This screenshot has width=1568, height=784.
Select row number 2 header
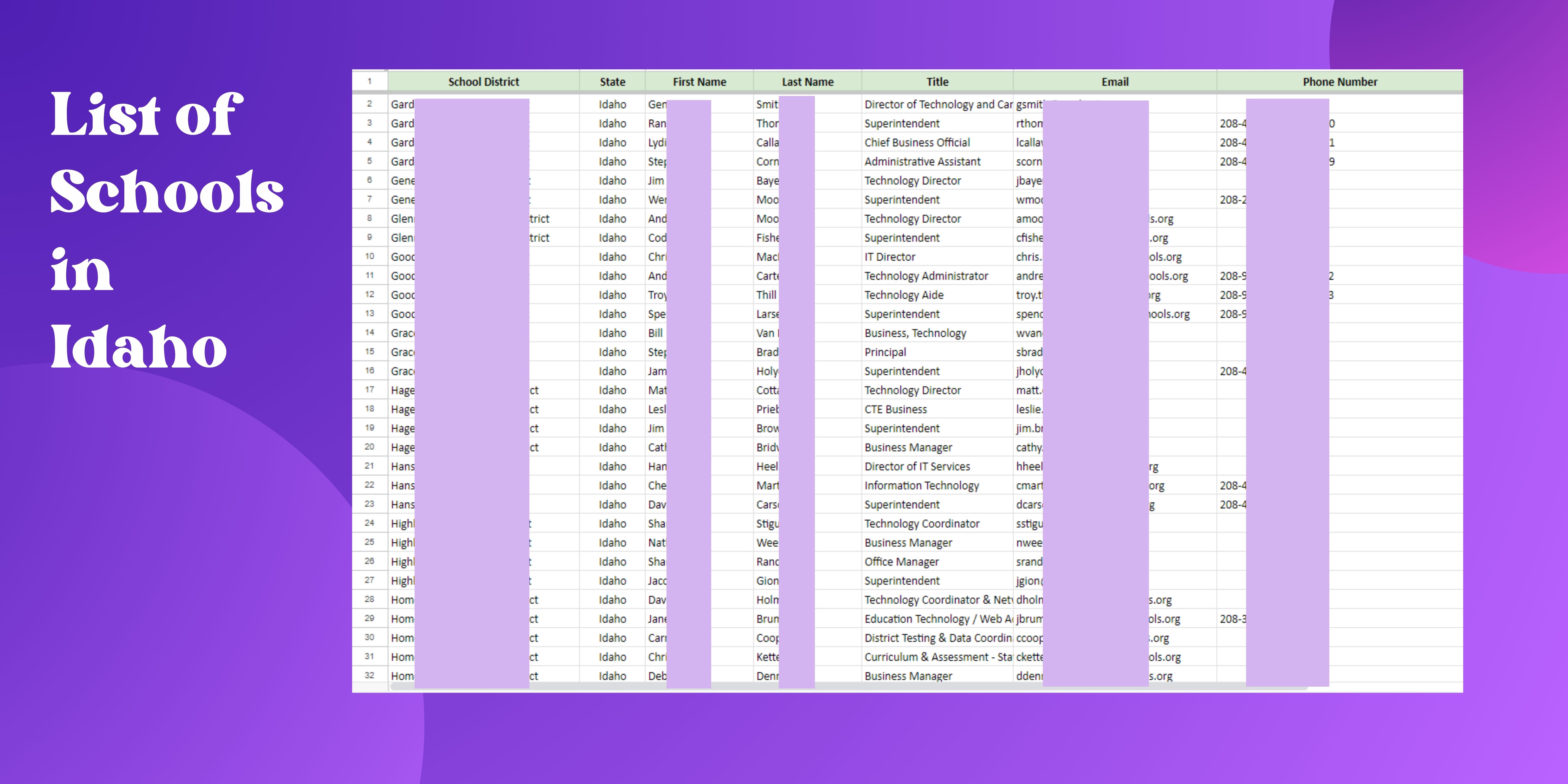(370, 104)
